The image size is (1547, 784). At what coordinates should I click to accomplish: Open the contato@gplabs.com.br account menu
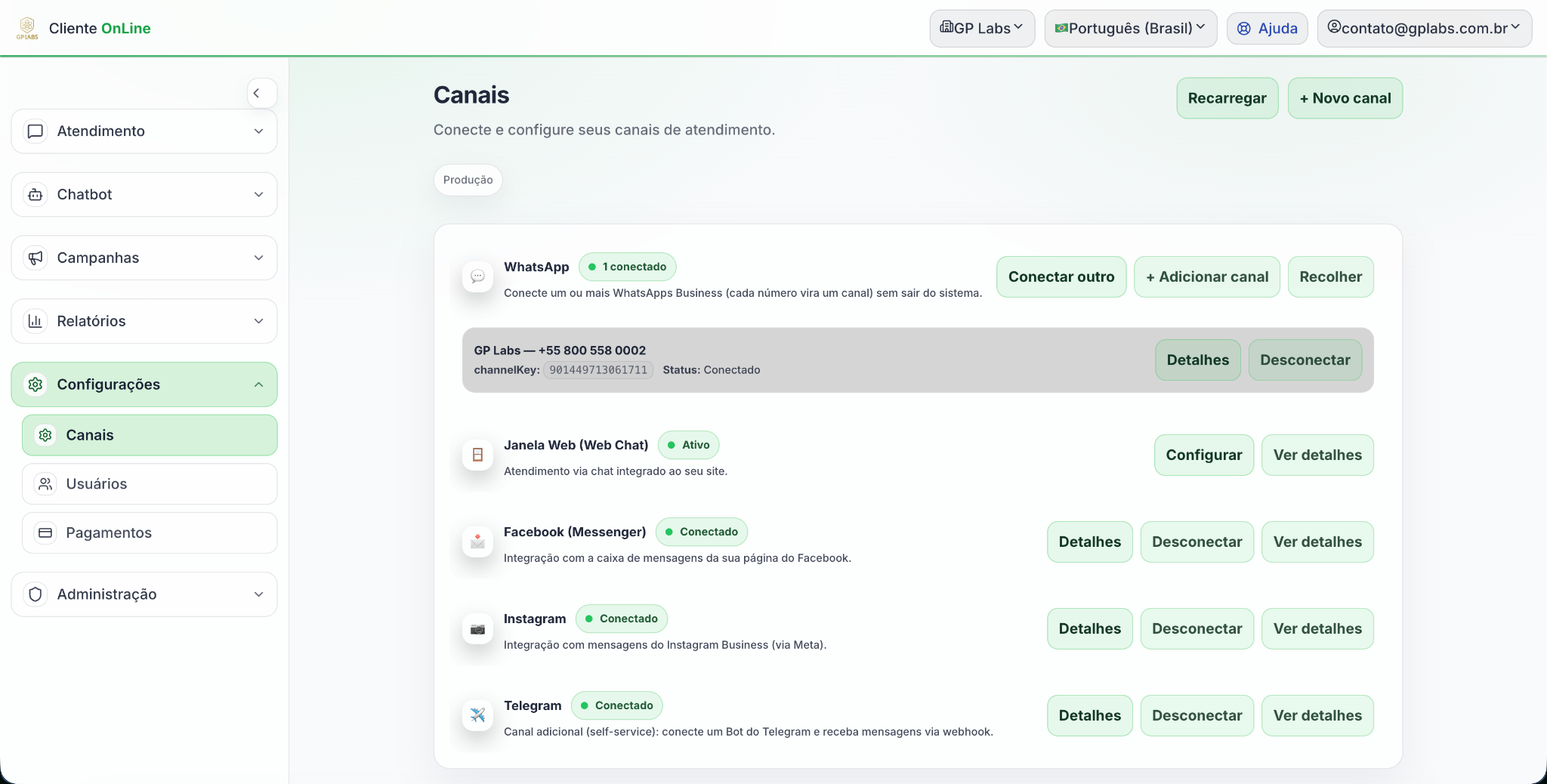[1424, 29]
